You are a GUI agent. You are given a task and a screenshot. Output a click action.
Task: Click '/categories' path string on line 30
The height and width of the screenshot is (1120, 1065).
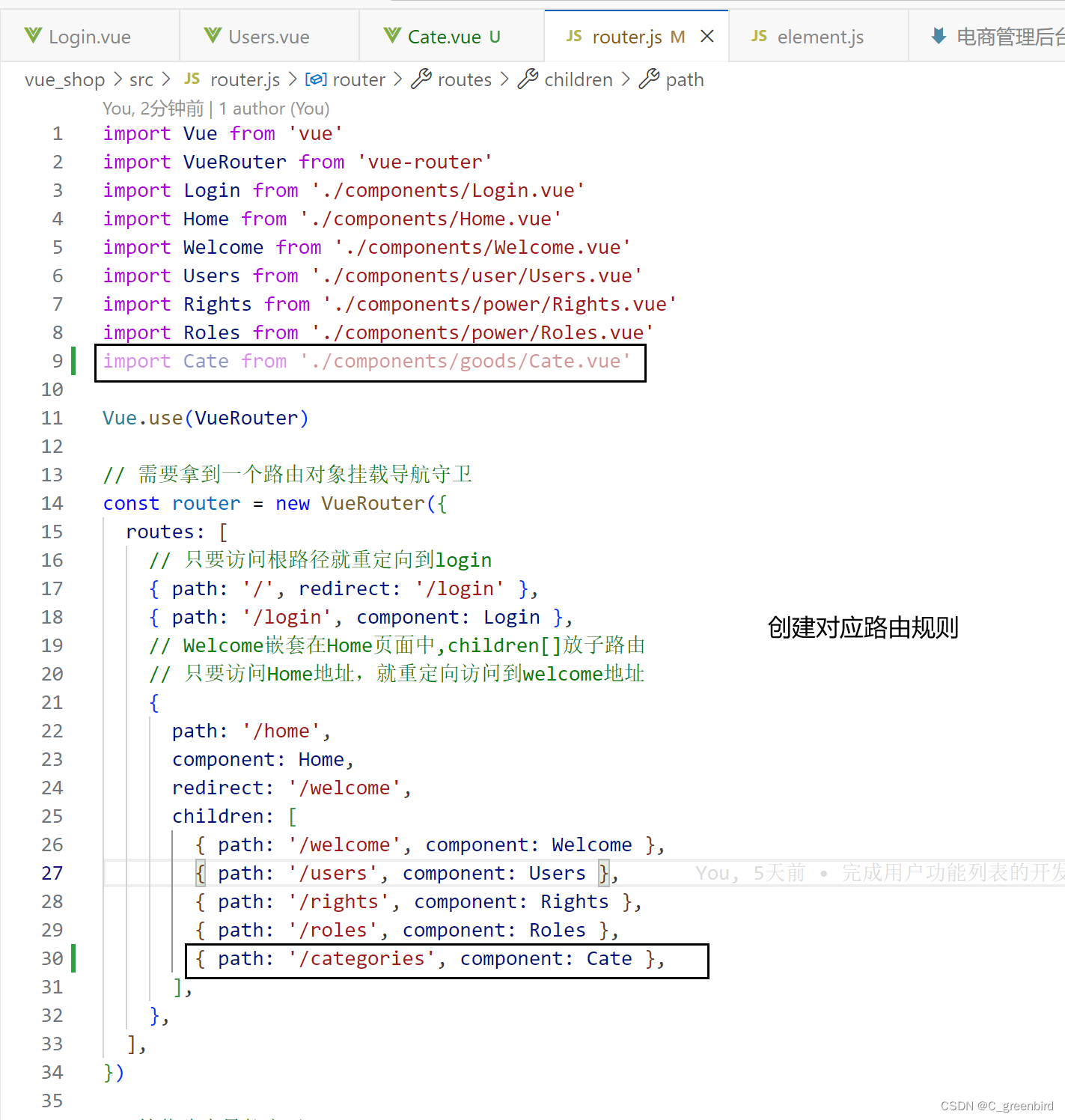(361, 958)
